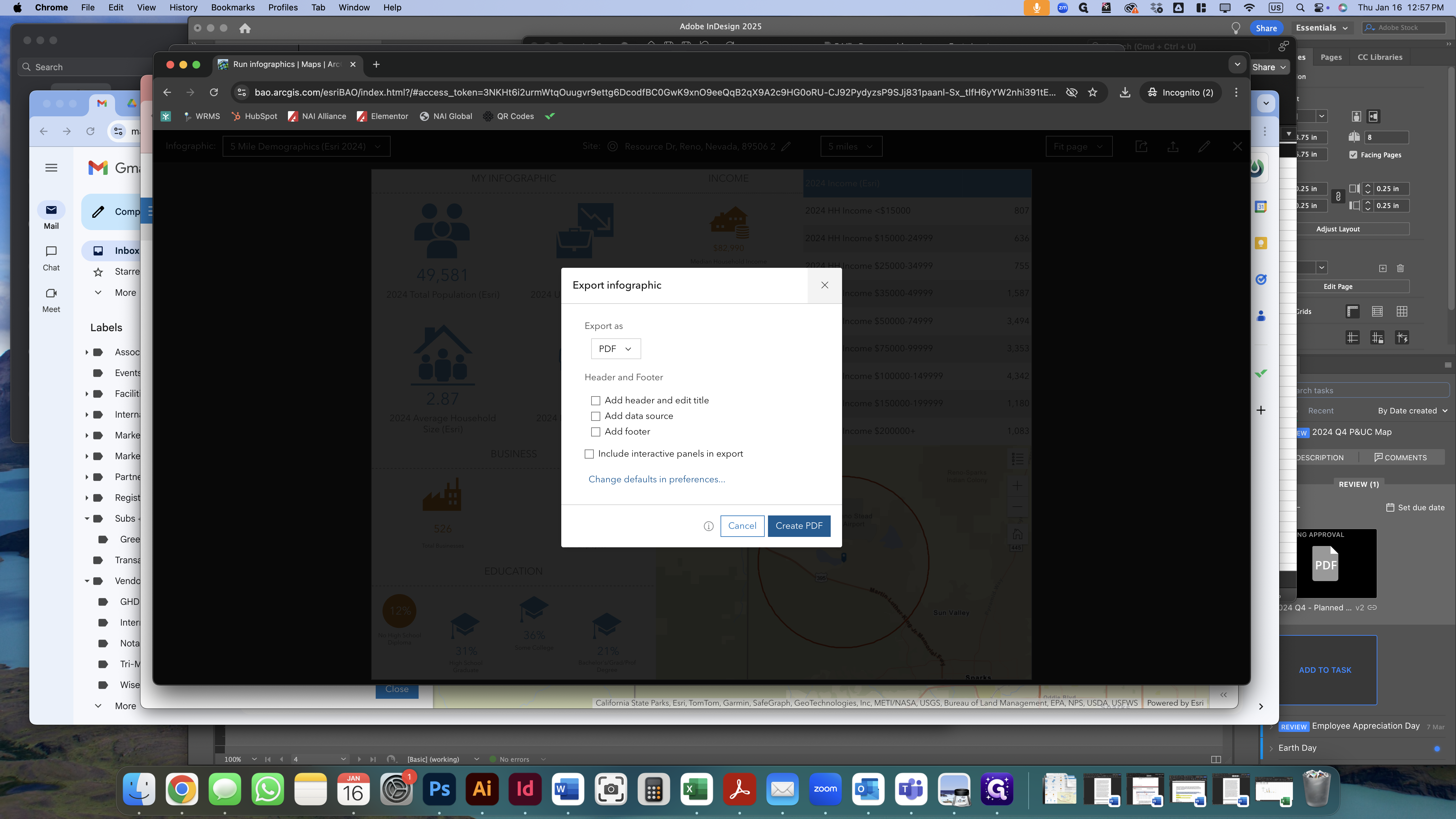Open Chrome downloads icon

(x=1125, y=93)
